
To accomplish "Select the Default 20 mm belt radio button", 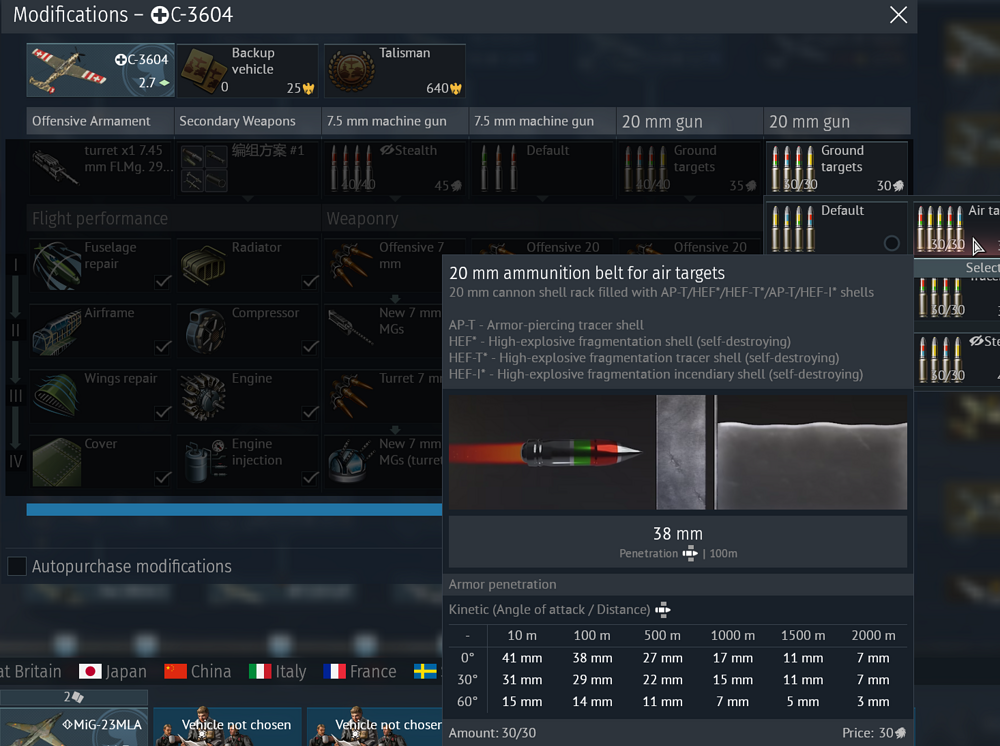I will coord(892,243).
